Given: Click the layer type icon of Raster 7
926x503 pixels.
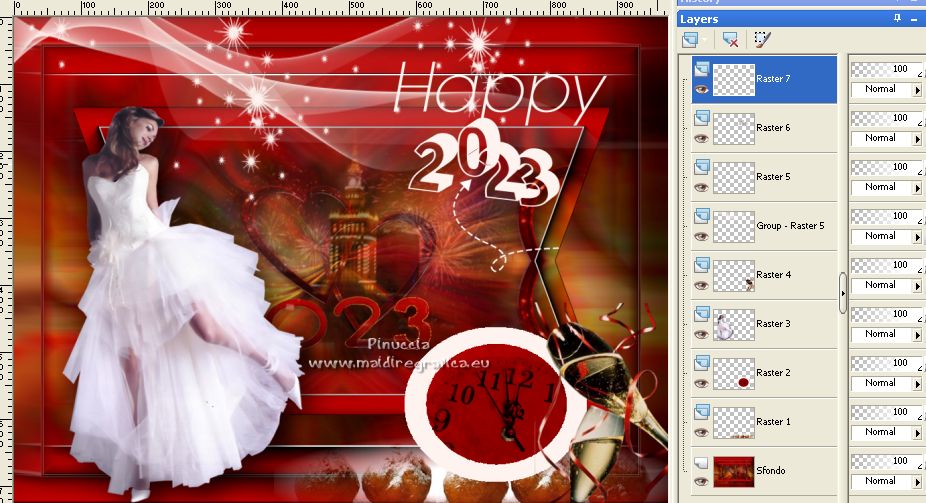Looking at the screenshot, I should click(702, 70).
